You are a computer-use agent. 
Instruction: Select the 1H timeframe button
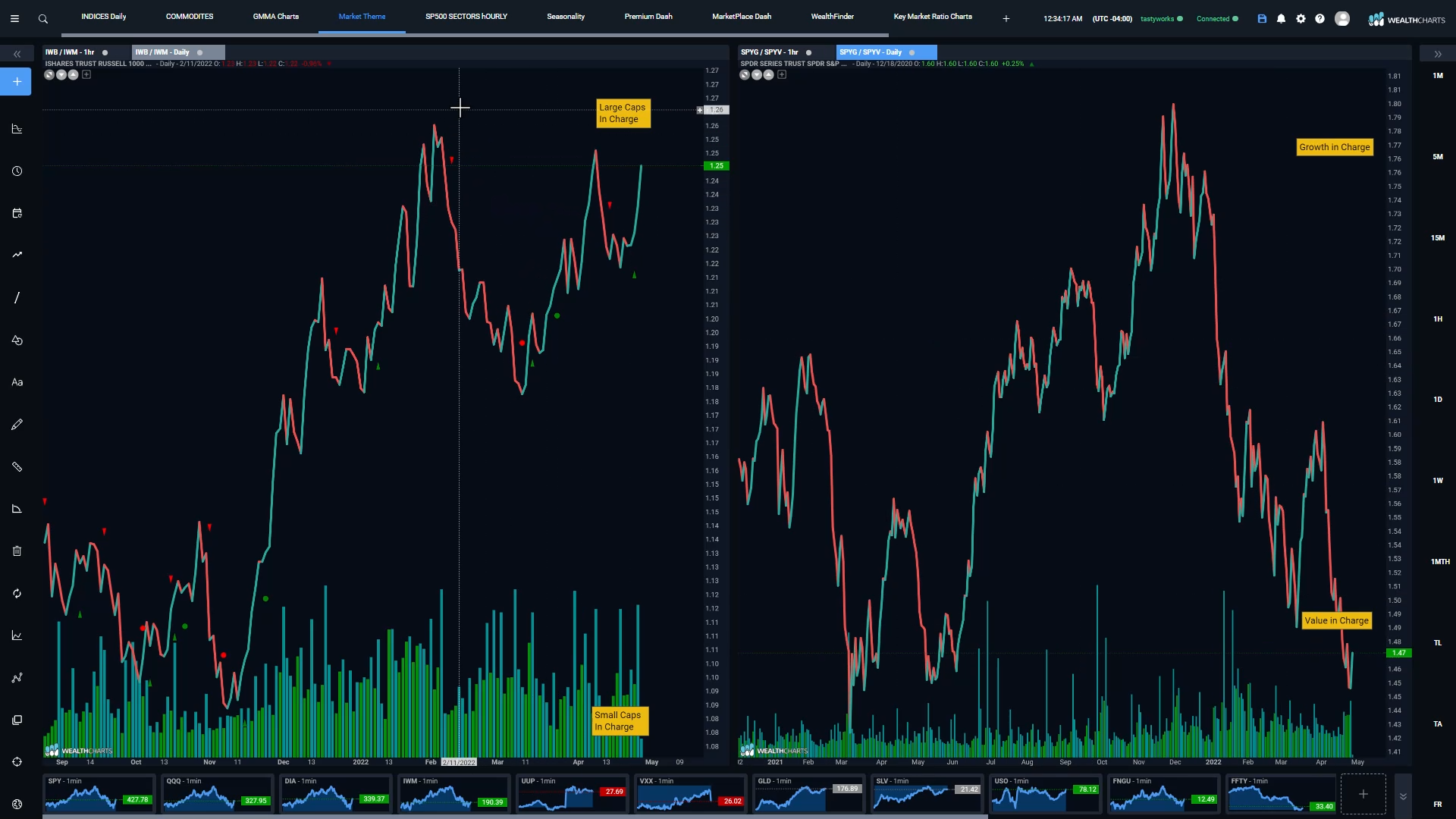[1438, 319]
